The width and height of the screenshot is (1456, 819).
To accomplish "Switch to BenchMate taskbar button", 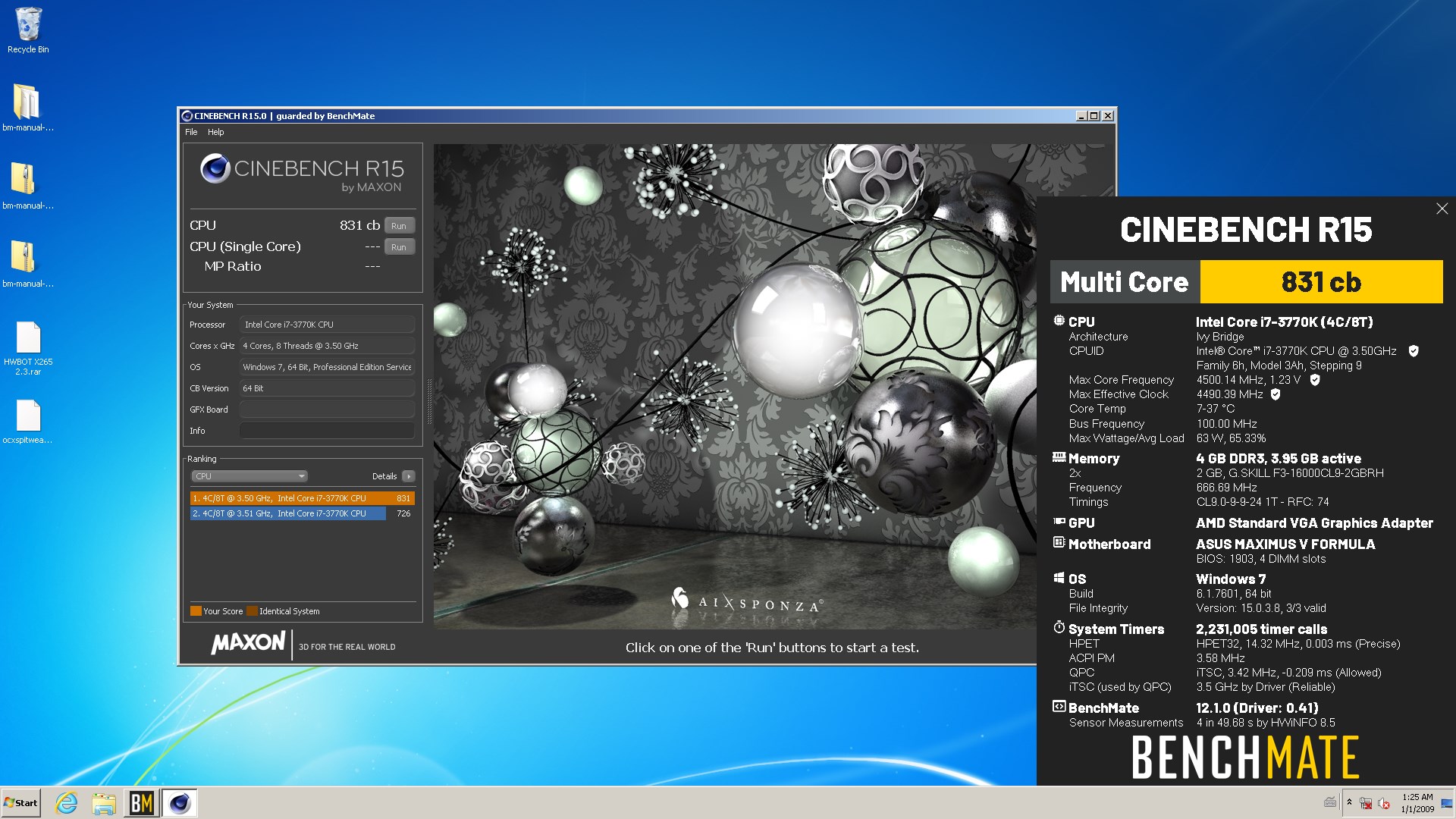I will coord(142,803).
